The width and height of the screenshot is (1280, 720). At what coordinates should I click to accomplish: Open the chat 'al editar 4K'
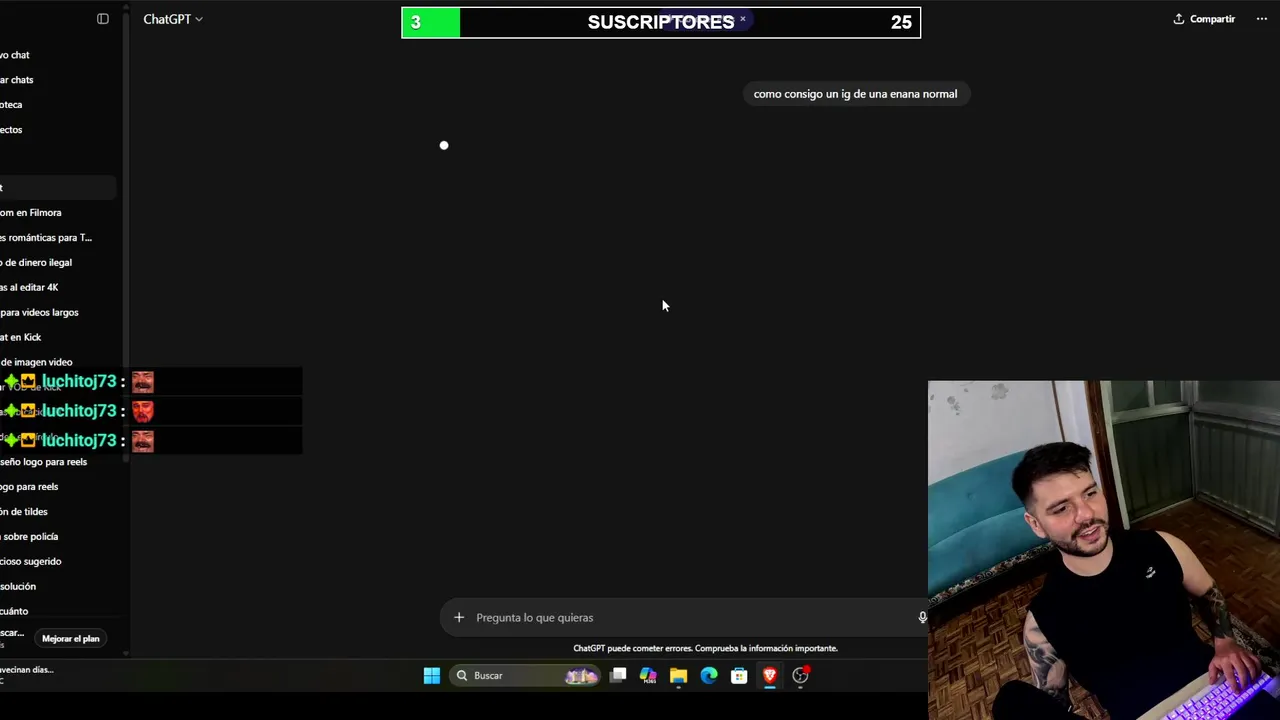point(30,287)
